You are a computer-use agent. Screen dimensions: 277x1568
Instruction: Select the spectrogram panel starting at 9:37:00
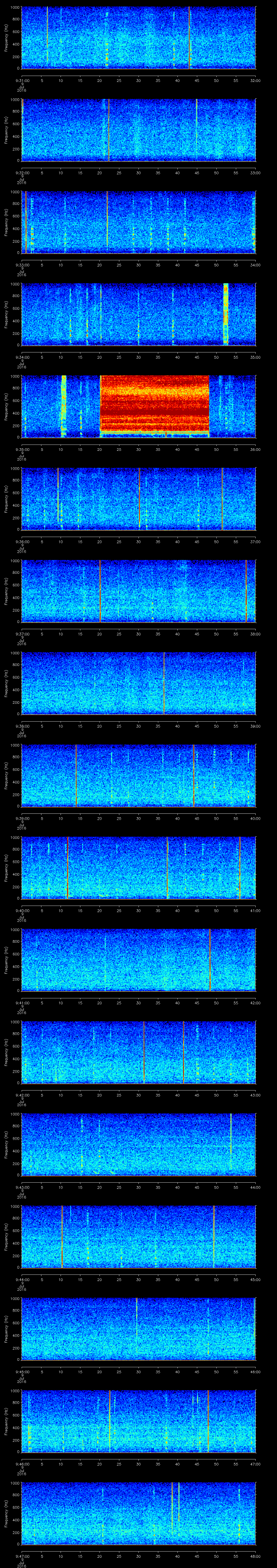[139, 591]
